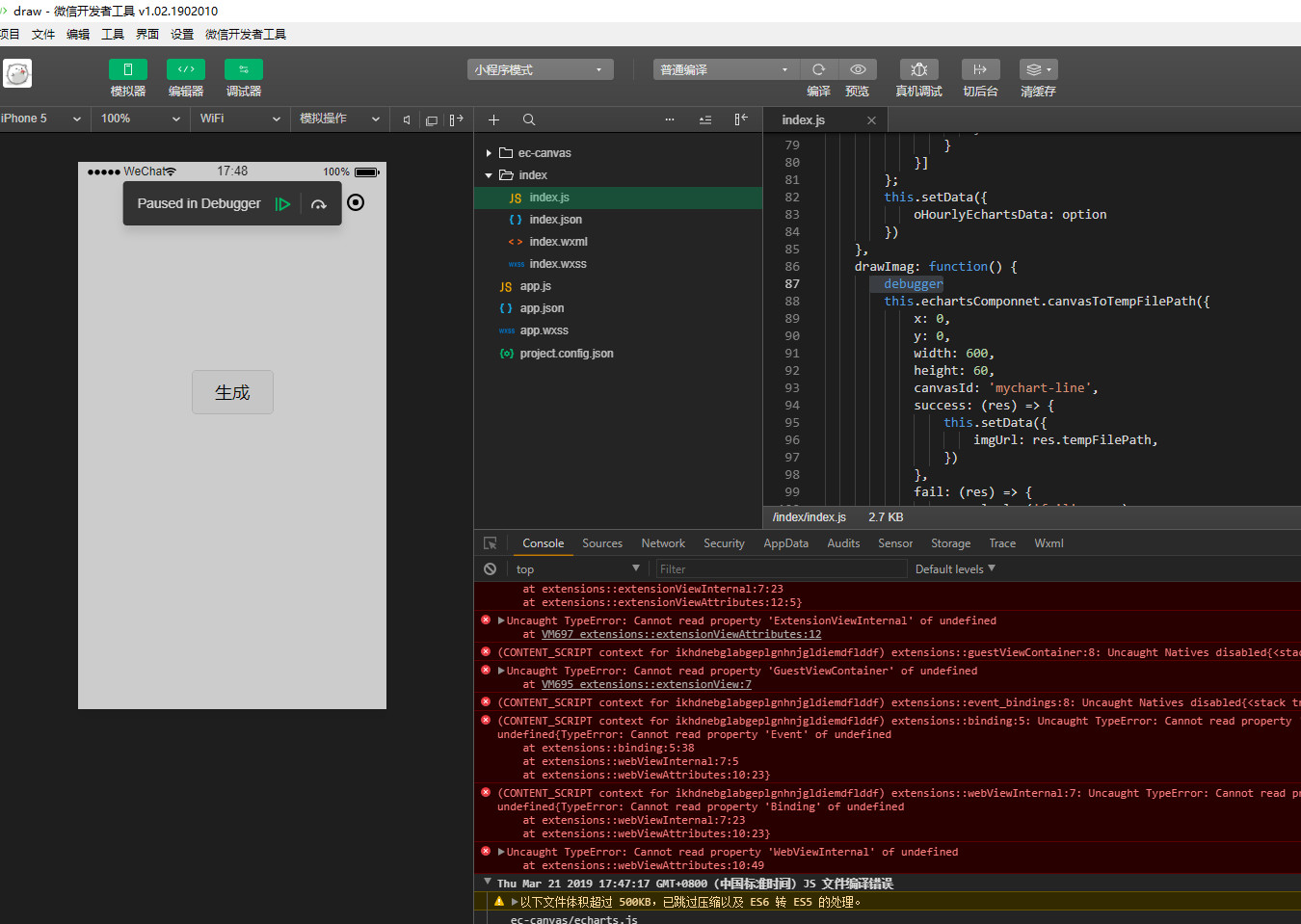The width and height of the screenshot is (1301, 924).
Task: Toggle the Editor panel icon
Action: 185,69
